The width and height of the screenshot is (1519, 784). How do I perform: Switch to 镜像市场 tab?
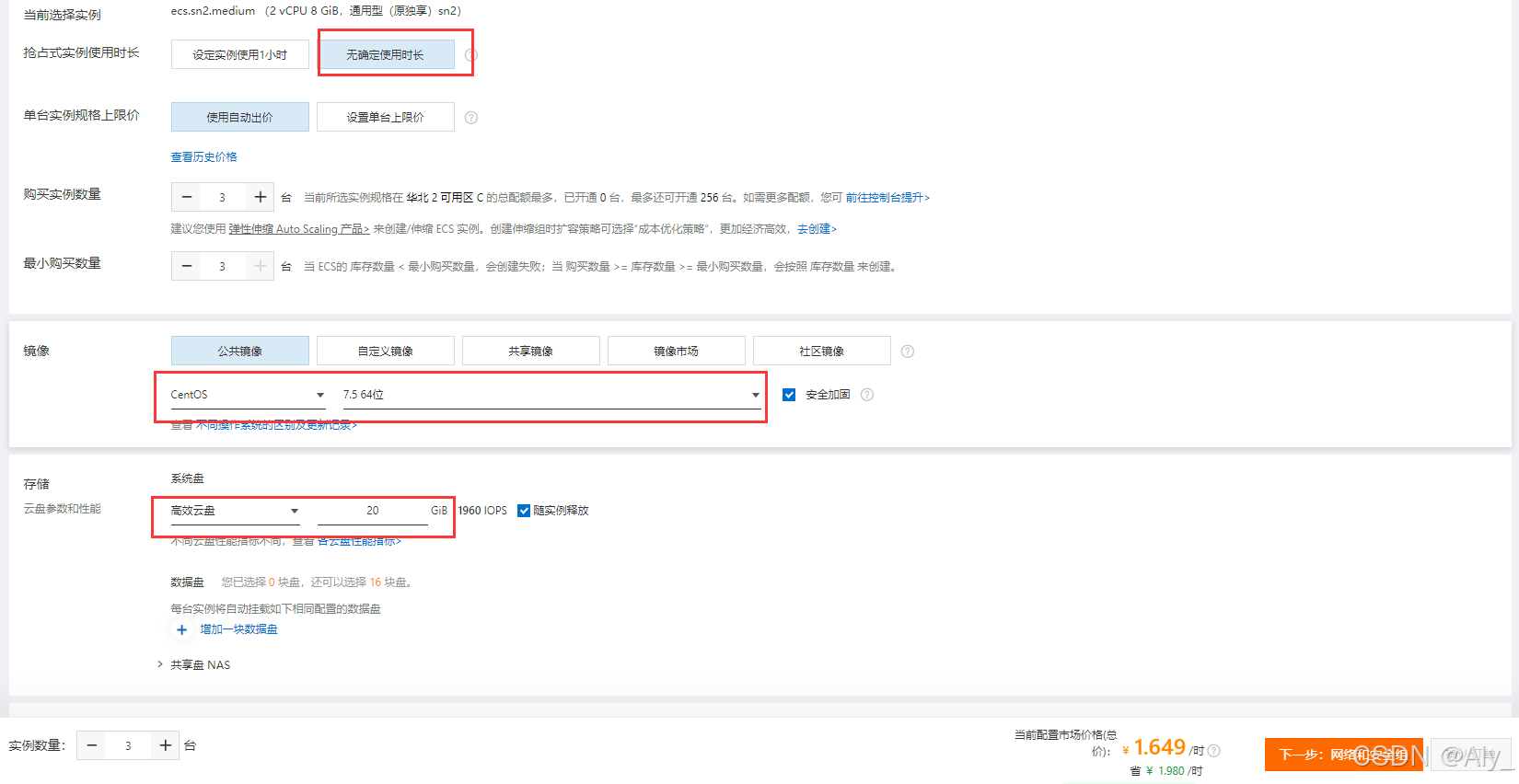click(677, 351)
